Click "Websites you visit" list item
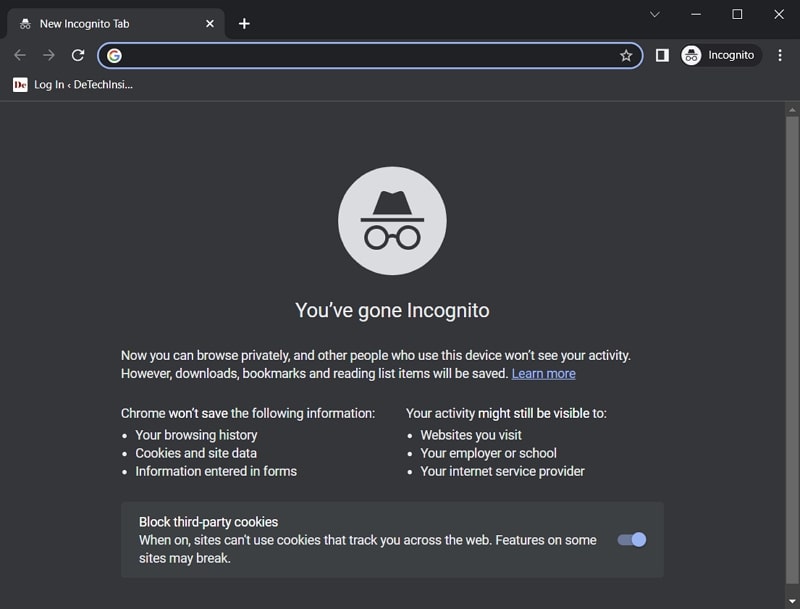The height and width of the screenshot is (609, 800). (470, 435)
